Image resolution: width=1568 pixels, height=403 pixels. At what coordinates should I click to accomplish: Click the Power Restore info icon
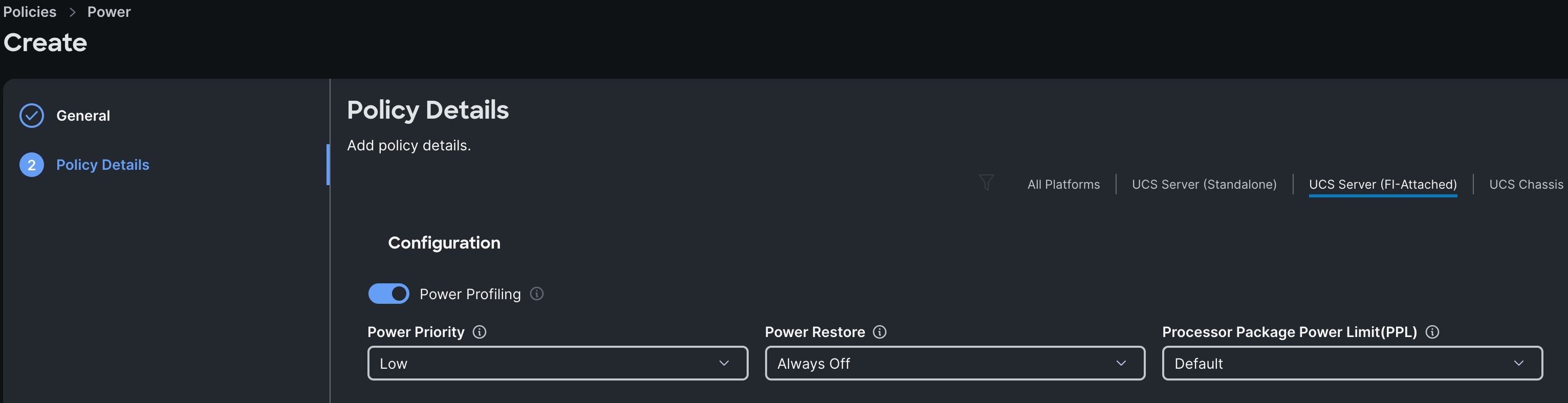[880, 332]
